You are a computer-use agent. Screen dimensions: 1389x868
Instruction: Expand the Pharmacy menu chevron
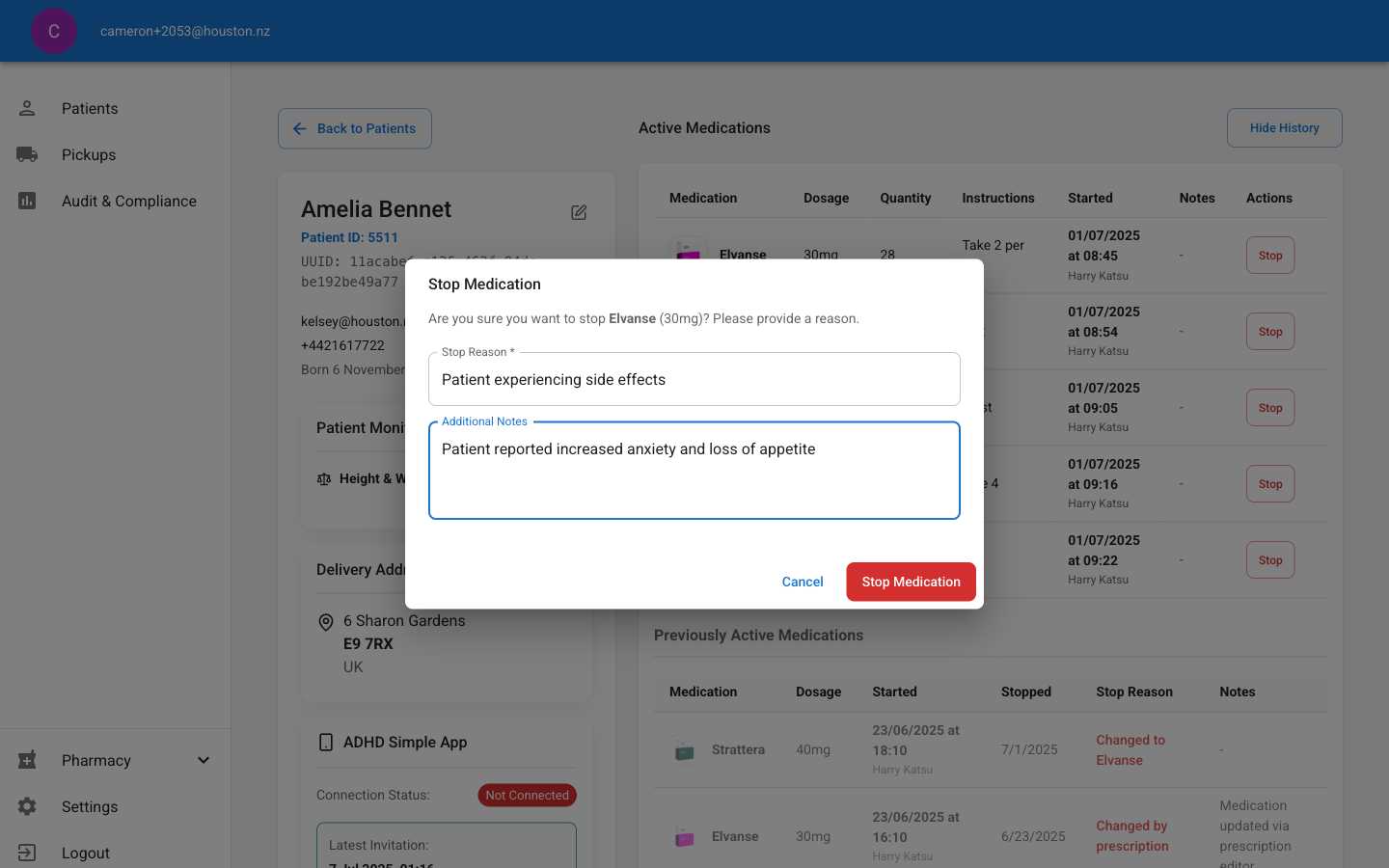click(204, 760)
